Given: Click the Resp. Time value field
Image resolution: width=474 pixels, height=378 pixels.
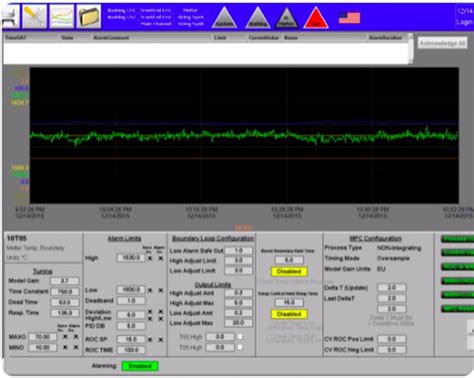Looking at the screenshot, I should point(65,313).
